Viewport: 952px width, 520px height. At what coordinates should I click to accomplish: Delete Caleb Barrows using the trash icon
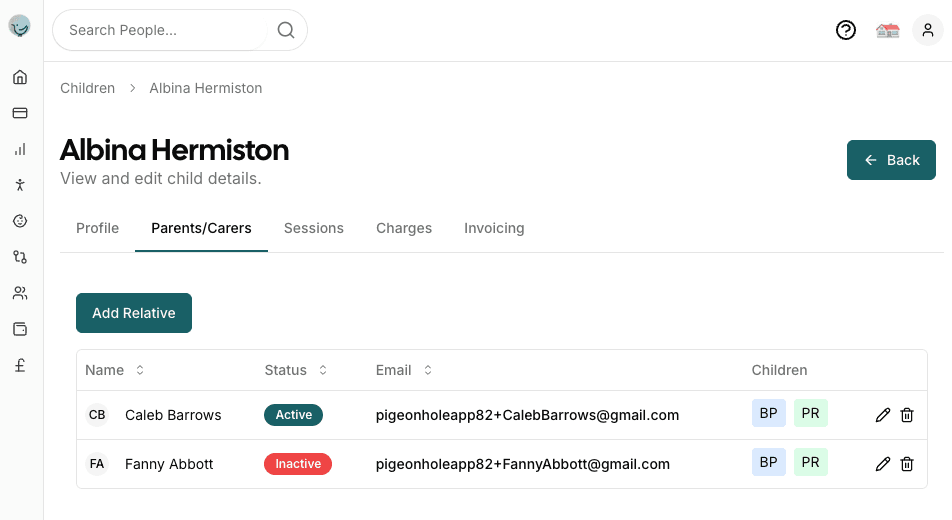point(907,415)
